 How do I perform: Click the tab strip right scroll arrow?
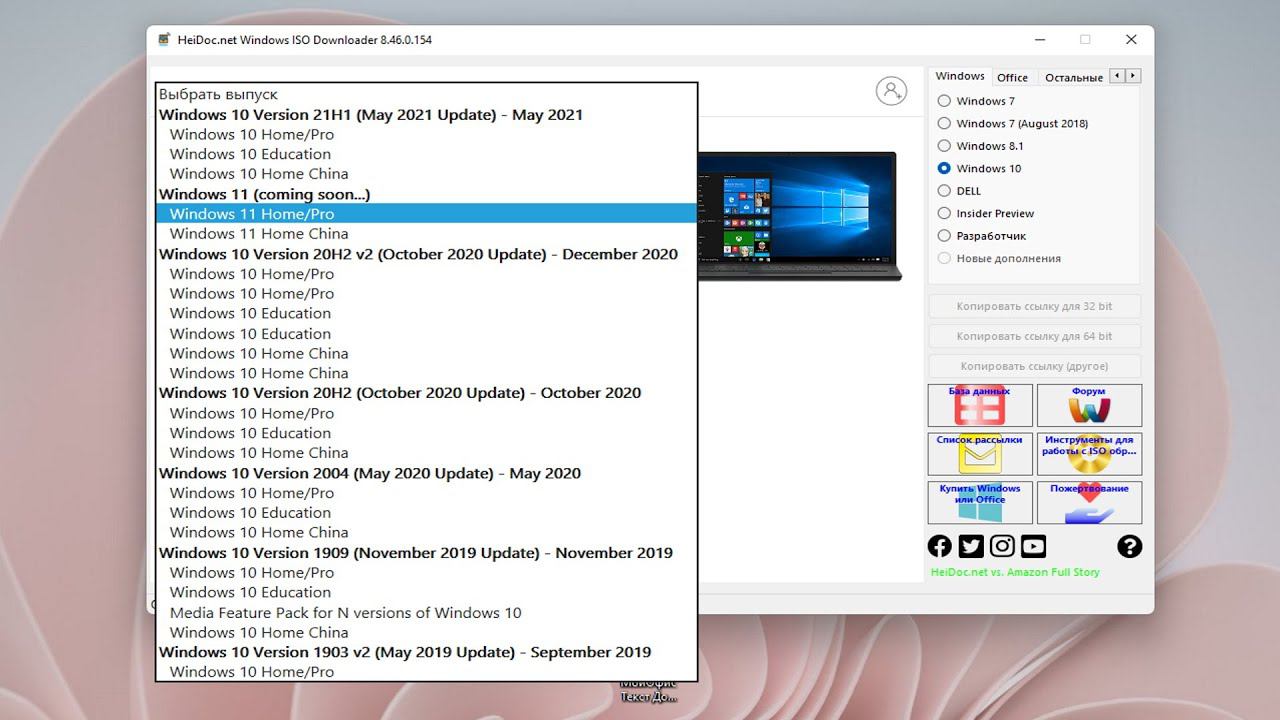[x=1133, y=76]
